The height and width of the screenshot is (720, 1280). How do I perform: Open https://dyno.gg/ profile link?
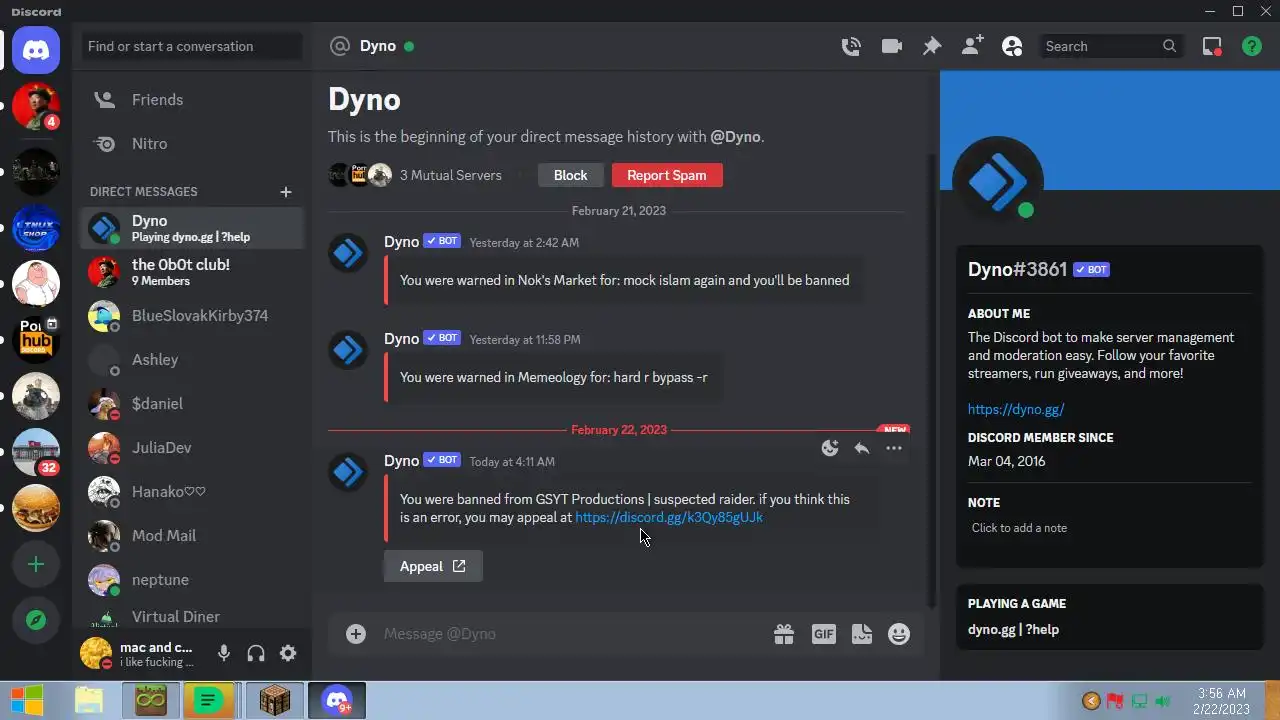click(1016, 409)
